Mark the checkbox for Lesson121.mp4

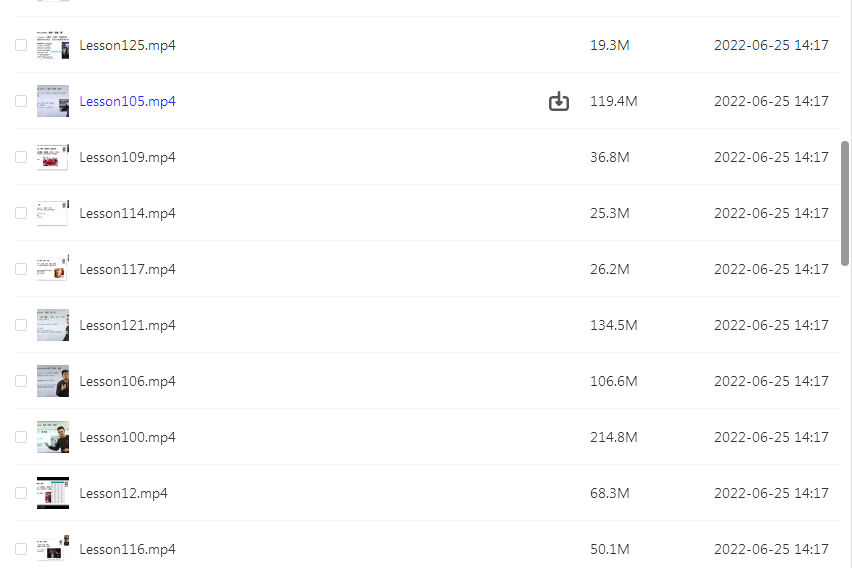(x=21, y=325)
